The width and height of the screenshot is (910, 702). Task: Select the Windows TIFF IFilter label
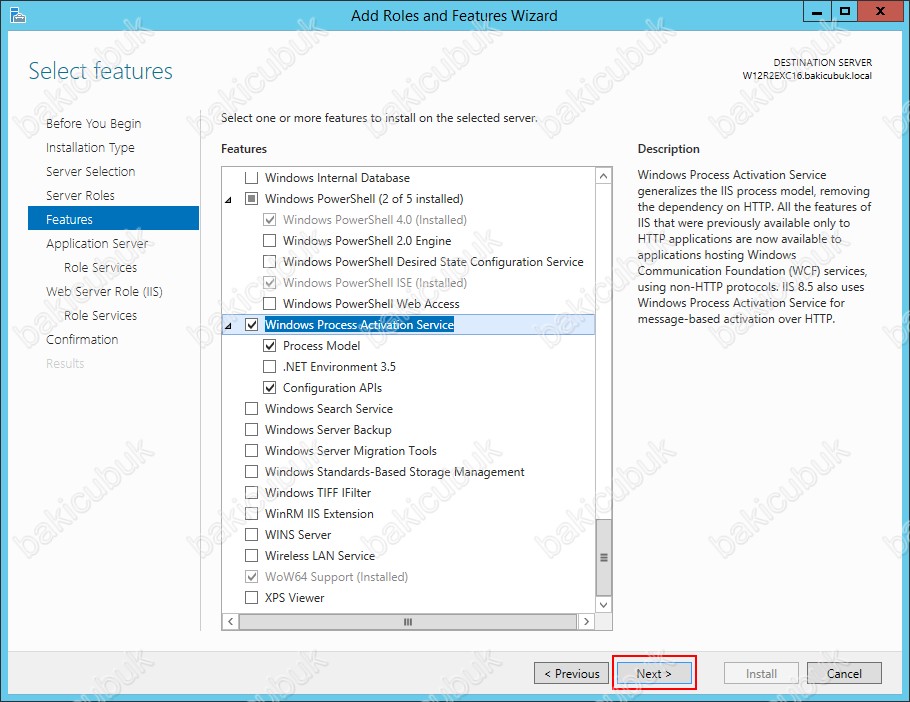pos(317,493)
